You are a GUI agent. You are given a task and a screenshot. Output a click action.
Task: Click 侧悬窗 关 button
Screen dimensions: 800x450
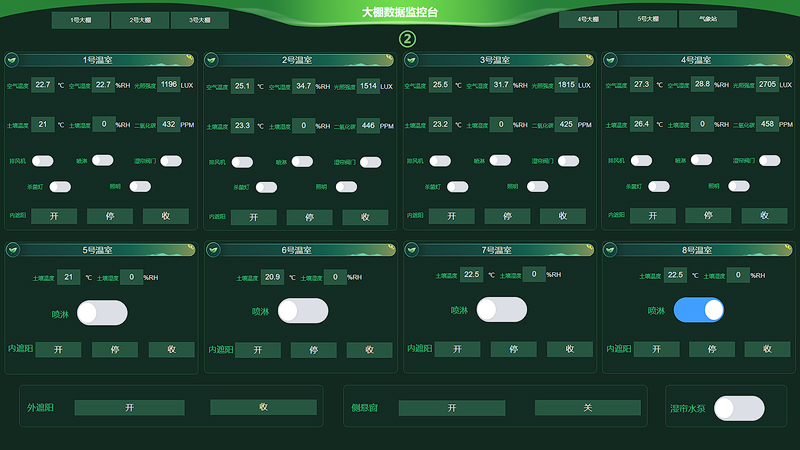point(587,408)
